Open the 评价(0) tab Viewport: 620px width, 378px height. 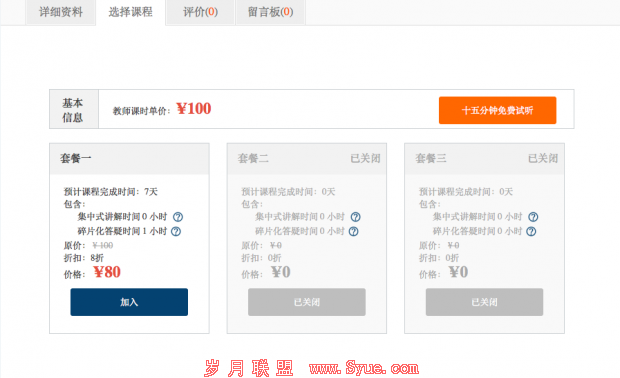(200, 12)
